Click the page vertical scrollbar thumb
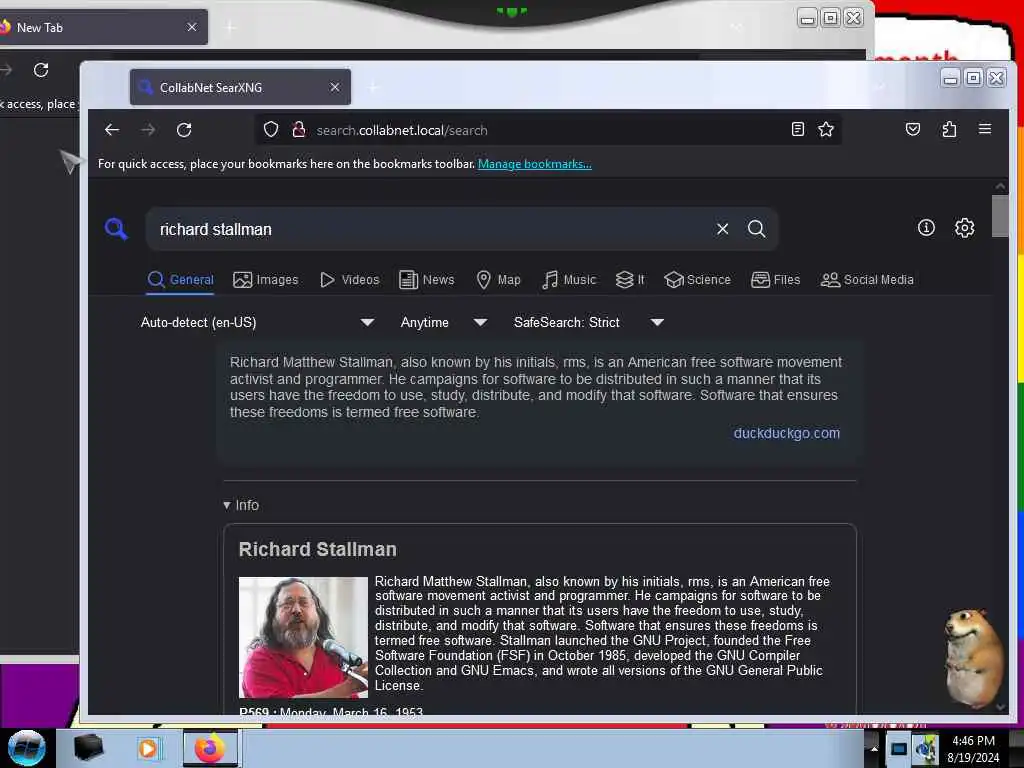Screen dimensions: 1024x768 [x=1000, y=216]
